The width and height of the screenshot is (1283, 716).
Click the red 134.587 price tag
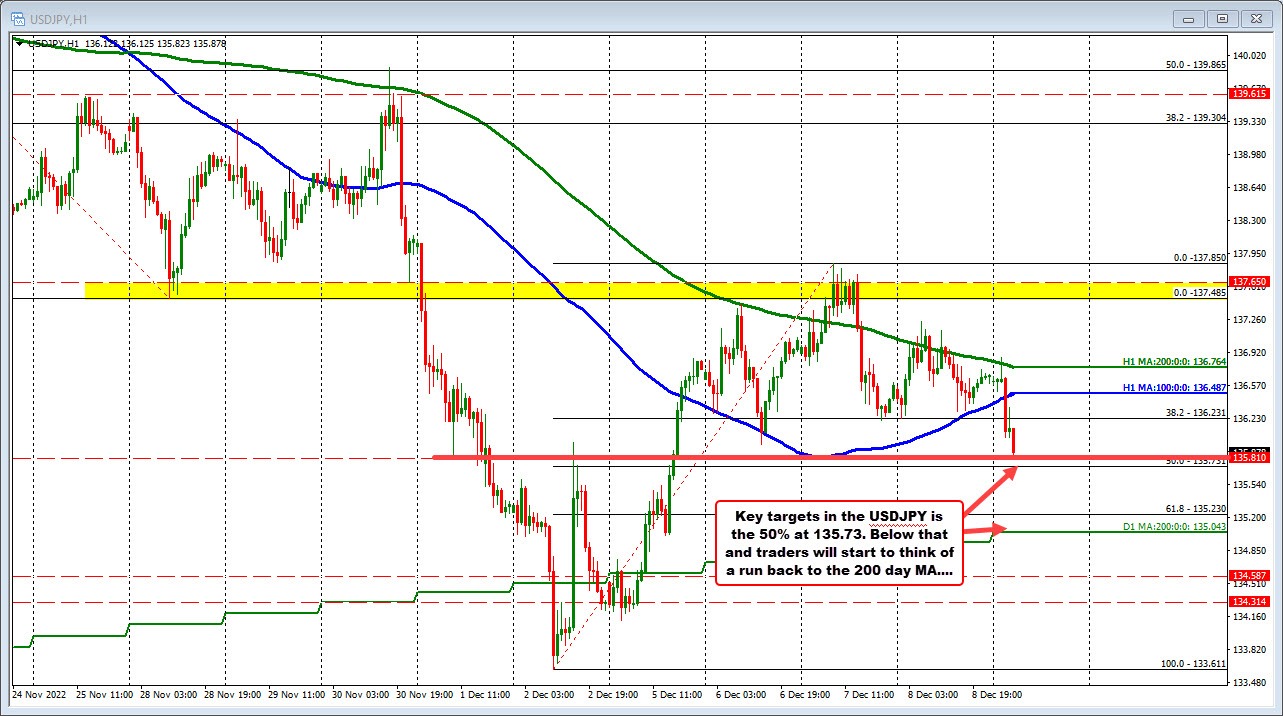(1250, 575)
